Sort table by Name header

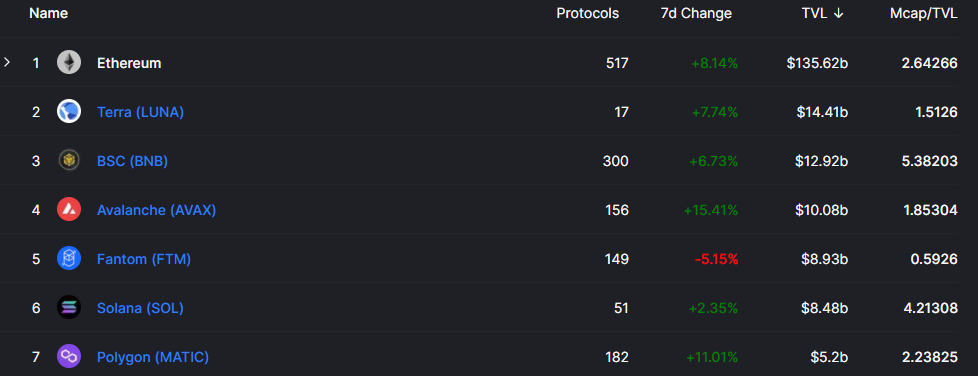point(49,13)
